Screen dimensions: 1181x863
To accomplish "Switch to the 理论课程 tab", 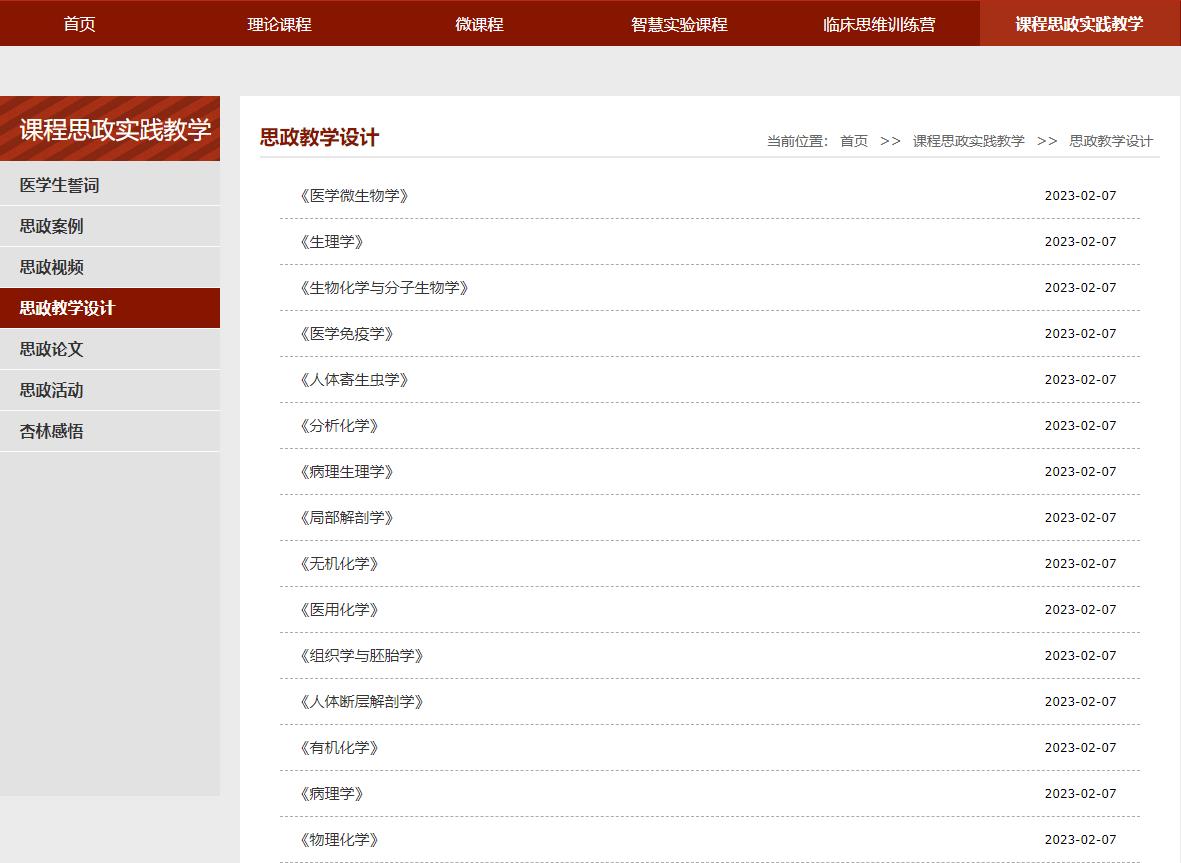I will point(280,23).
